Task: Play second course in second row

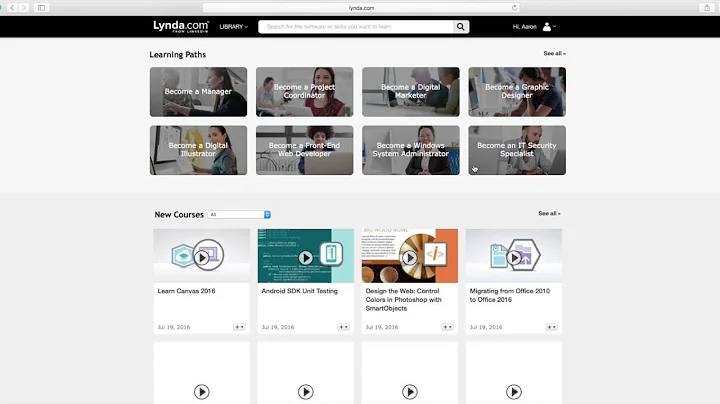Action: (306, 392)
